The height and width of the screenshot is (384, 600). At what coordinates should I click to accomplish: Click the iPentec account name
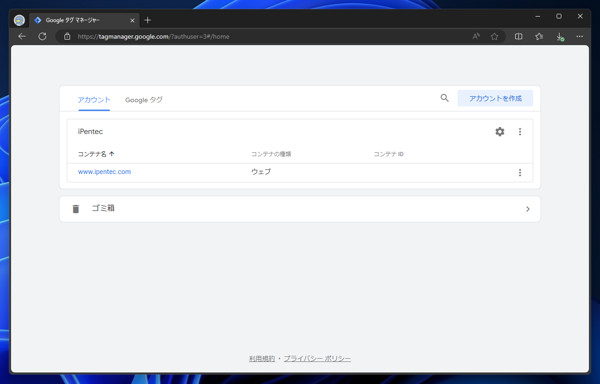pos(90,132)
